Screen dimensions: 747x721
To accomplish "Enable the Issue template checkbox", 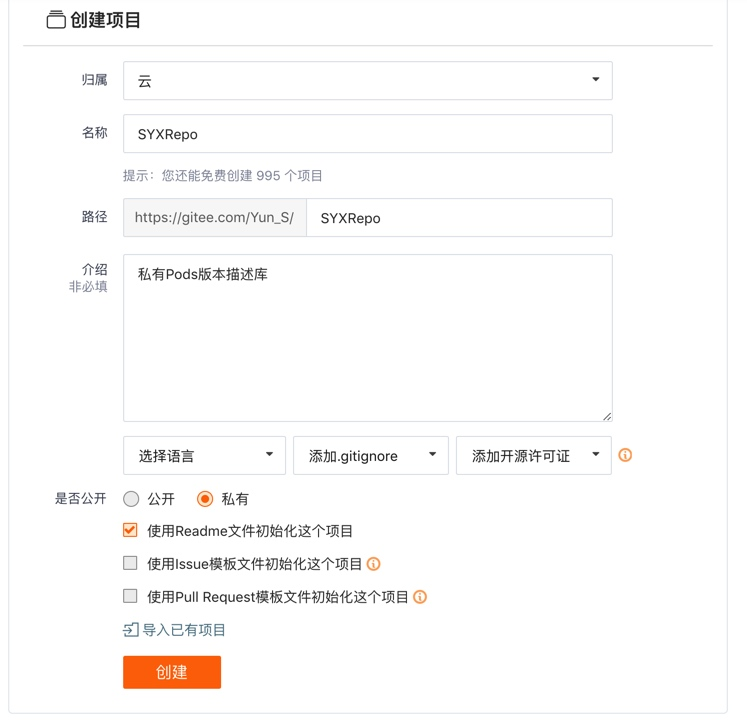I will pyautogui.click(x=130, y=563).
